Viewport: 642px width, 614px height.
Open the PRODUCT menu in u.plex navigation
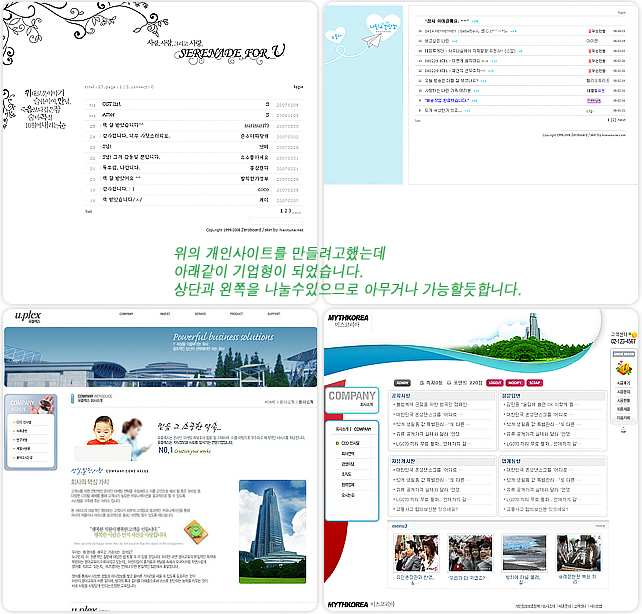click(238, 314)
